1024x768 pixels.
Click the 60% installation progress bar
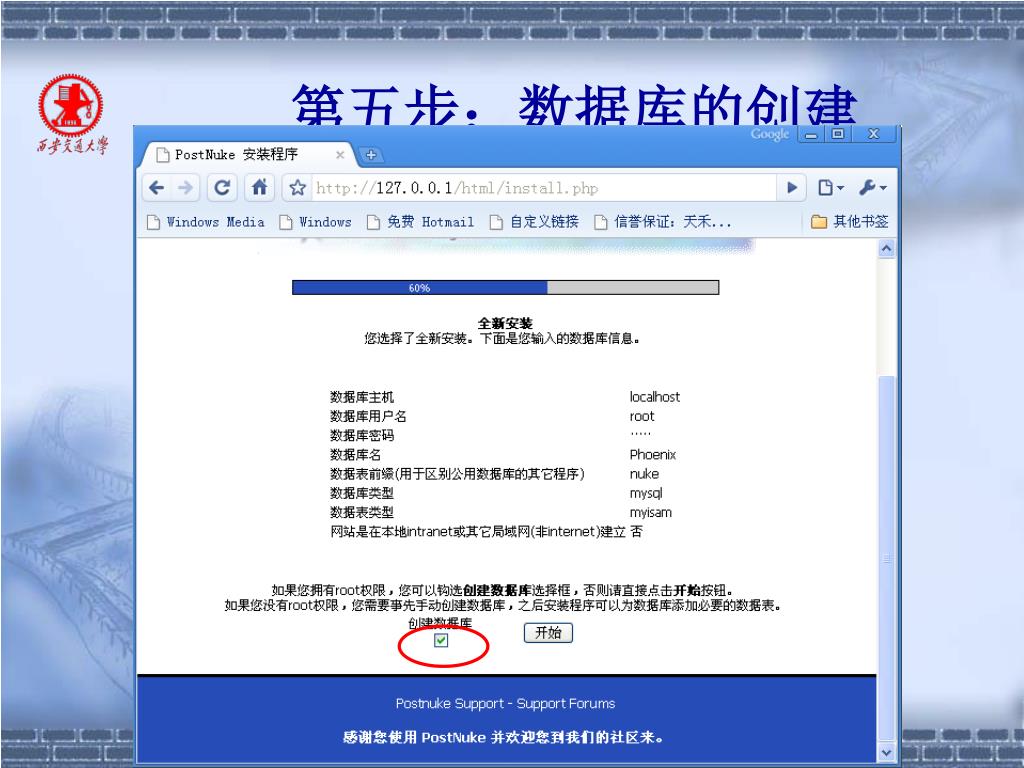(x=505, y=287)
